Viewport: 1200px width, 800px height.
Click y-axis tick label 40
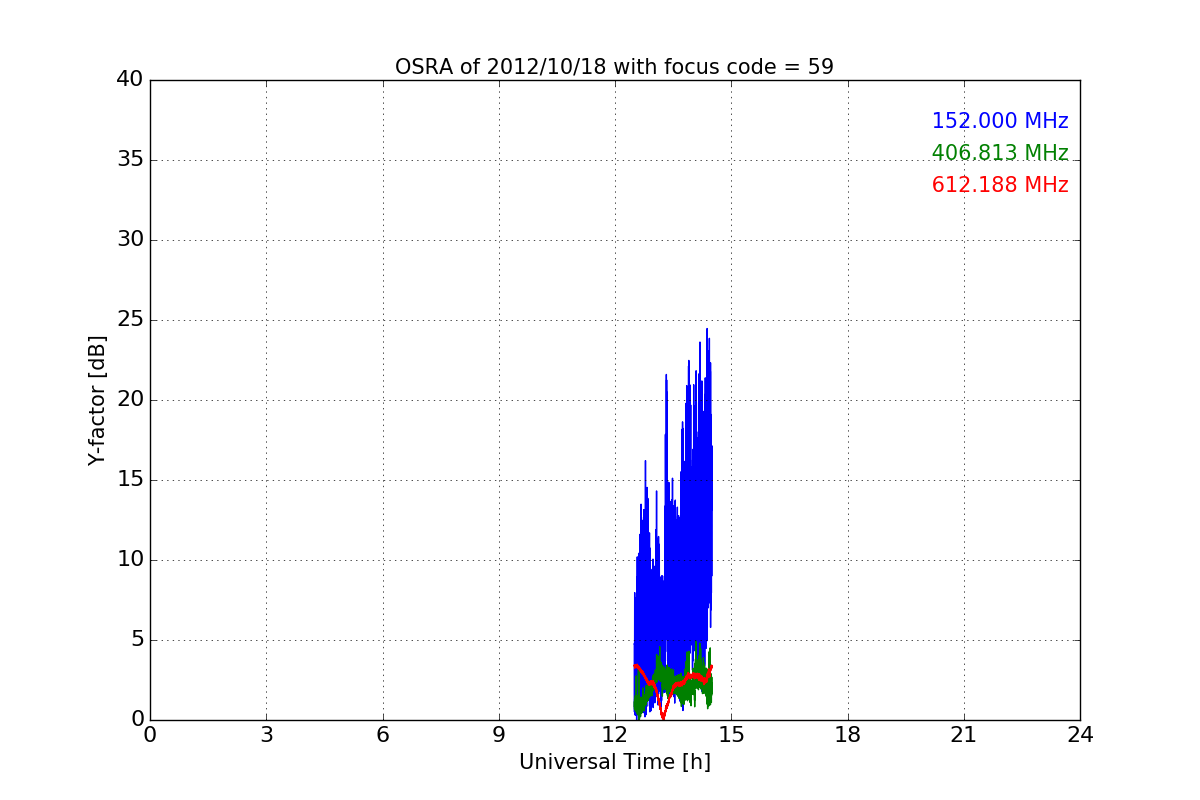pos(130,80)
